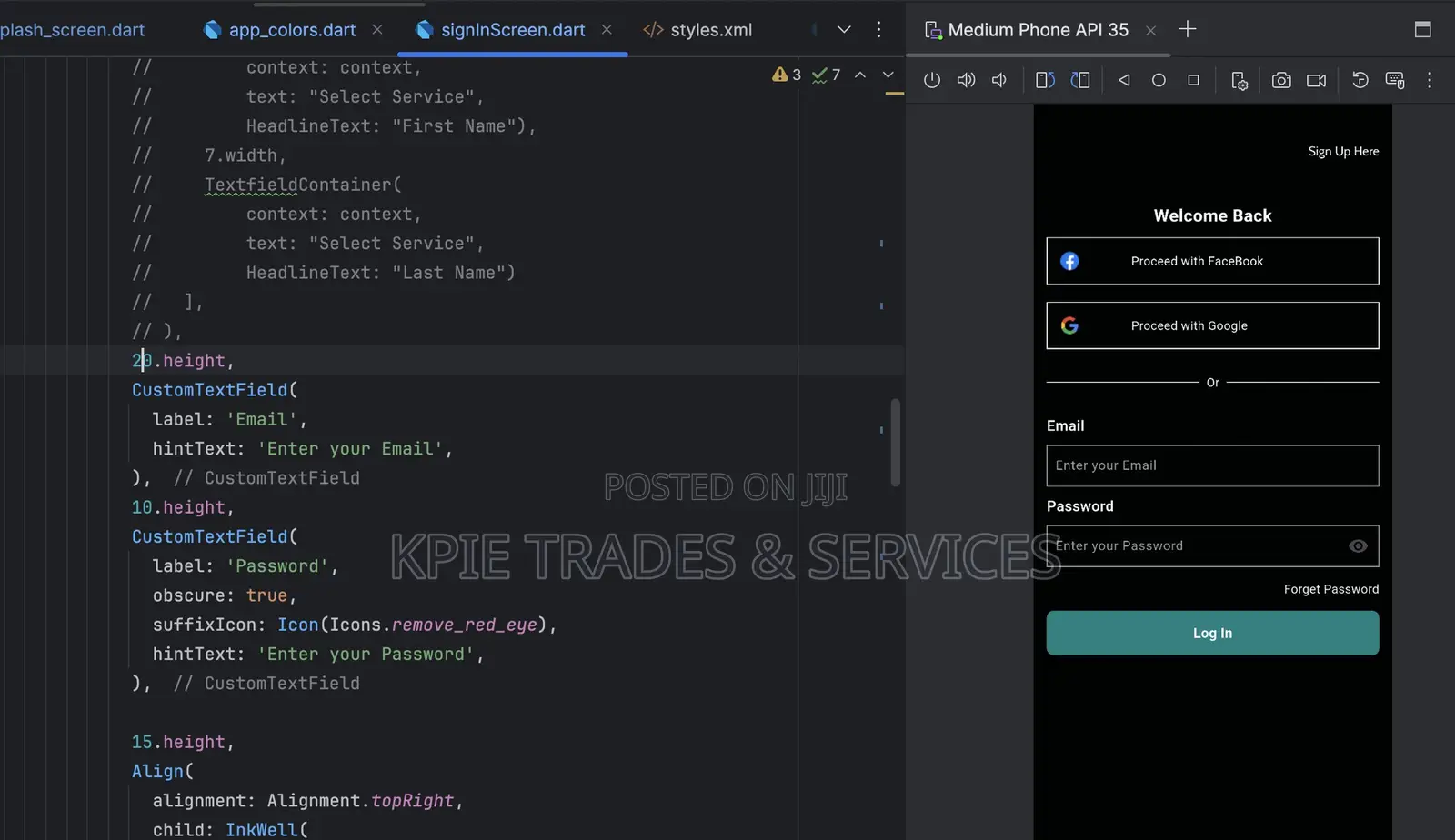Tap Proceed with Google button
Viewport: 1455px width, 840px height.
pyautogui.click(x=1212, y=325)
